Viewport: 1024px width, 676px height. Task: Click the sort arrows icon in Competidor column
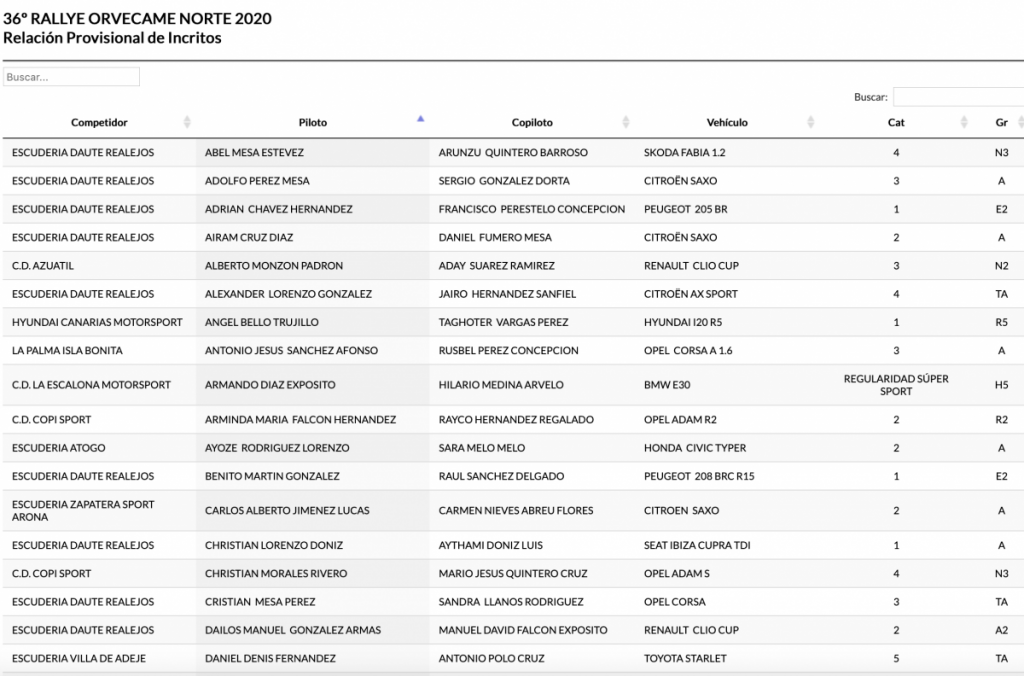pyautogui.click(x=187, y=122)
